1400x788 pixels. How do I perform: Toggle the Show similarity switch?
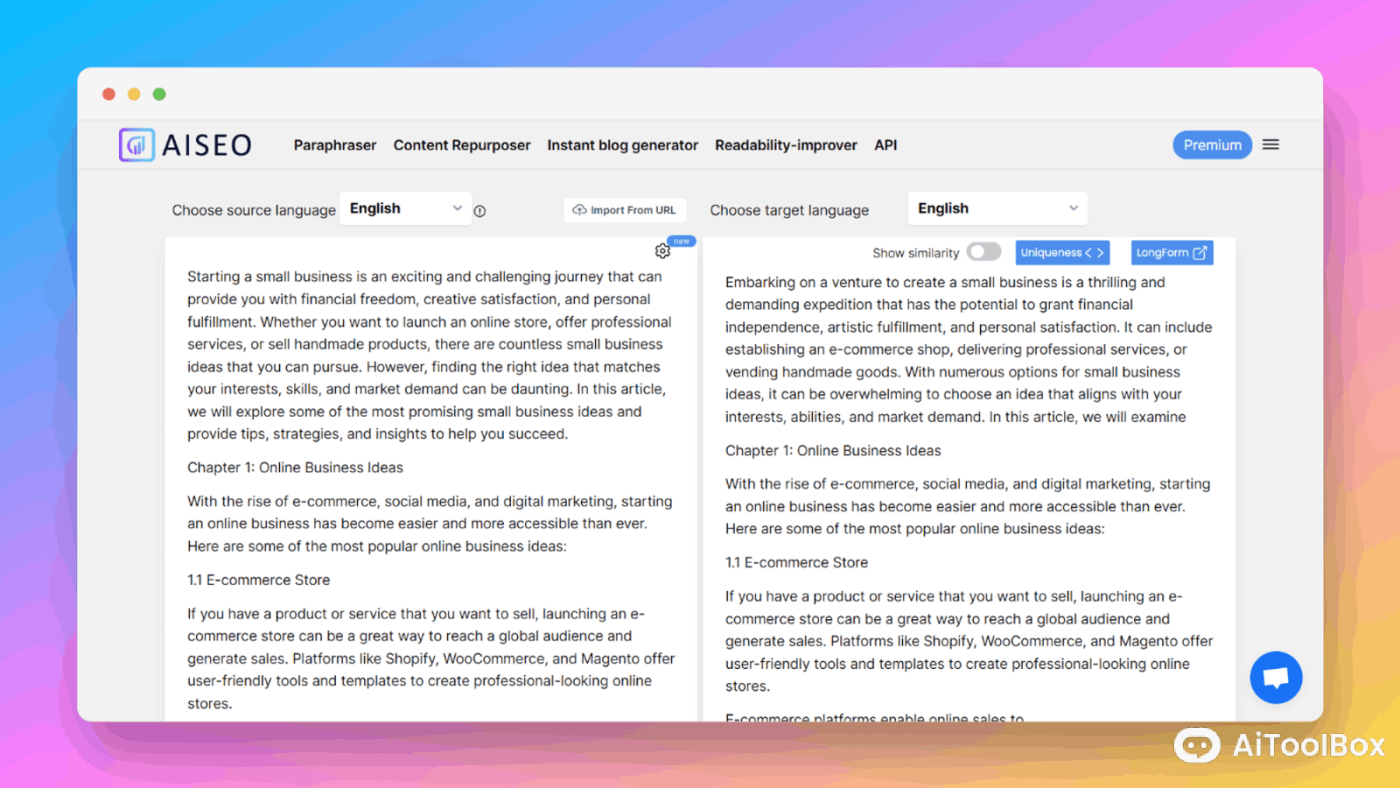pyautogui.click(x=983, y=252)
